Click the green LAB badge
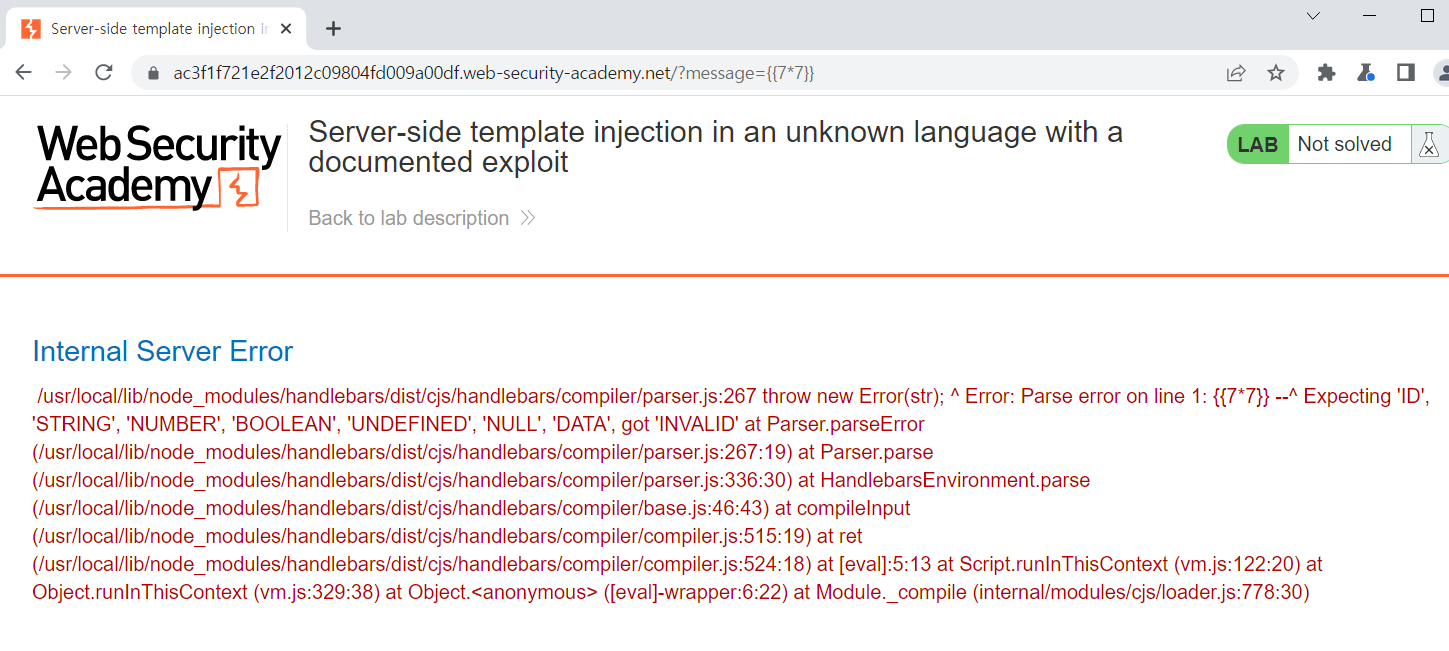This screenshot has height=651, width=1449. pos(1258,145)
